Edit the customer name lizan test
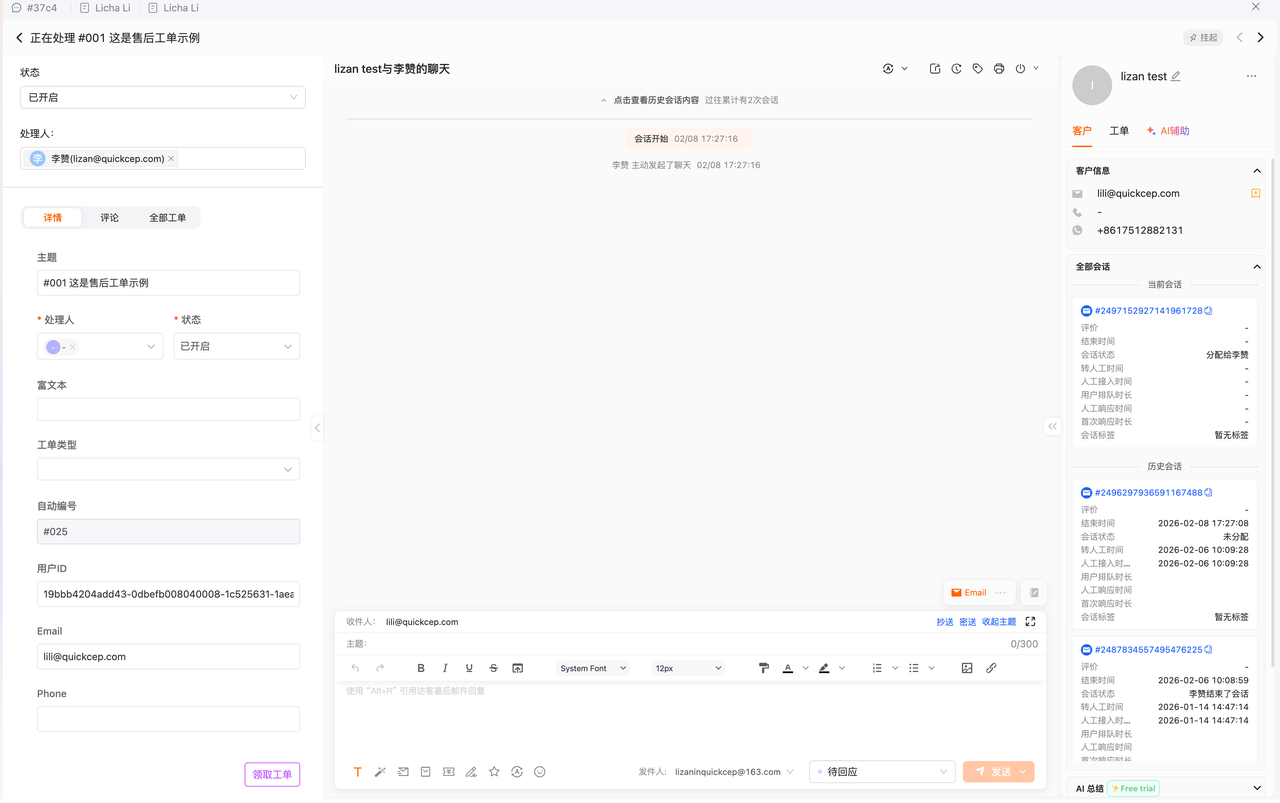The height and width of the screenshot is (803, 1280). 1176,76
